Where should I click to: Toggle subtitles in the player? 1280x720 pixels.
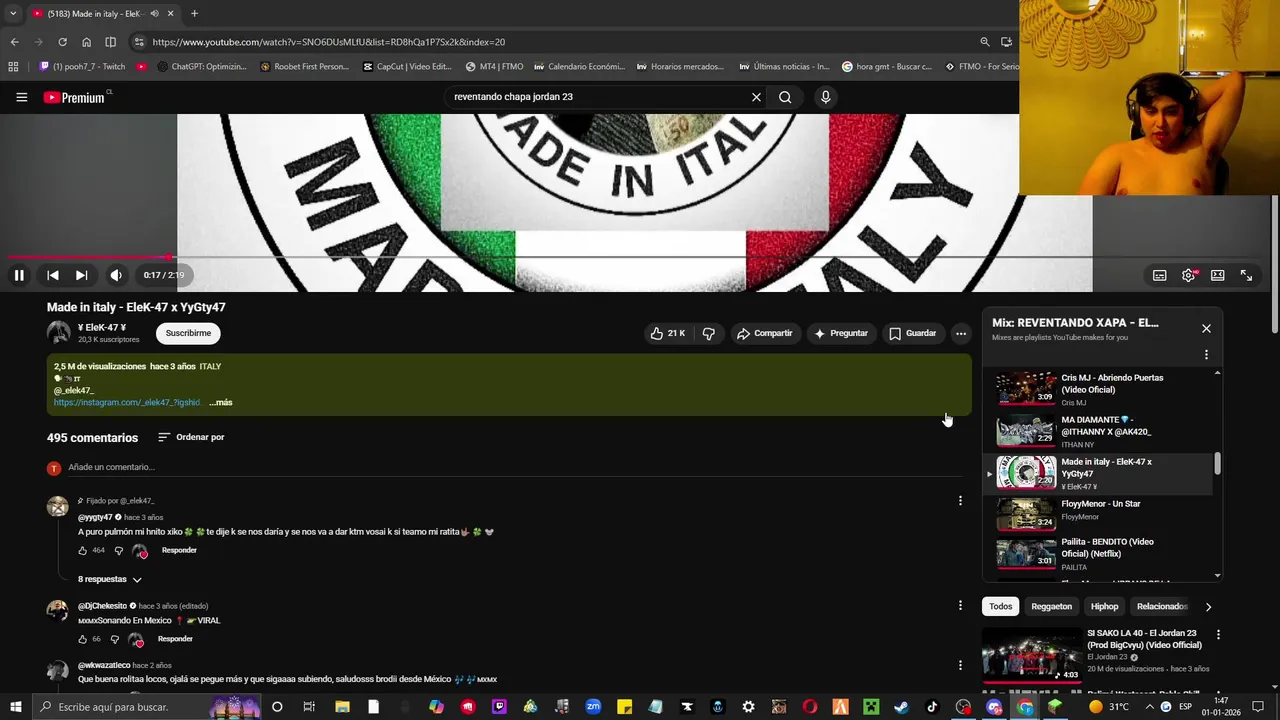[1159, 275]
